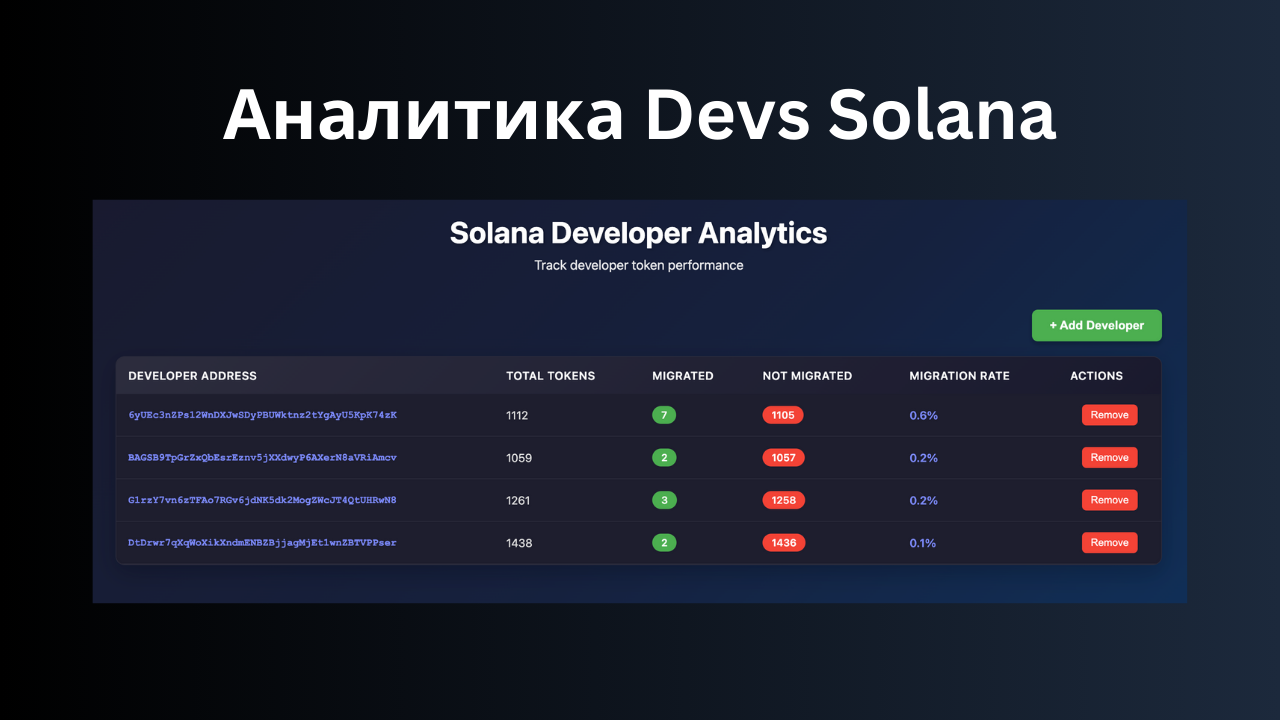1280x720 pixels.
Task: Click the Add Developer button
Action: [1096, 325]
